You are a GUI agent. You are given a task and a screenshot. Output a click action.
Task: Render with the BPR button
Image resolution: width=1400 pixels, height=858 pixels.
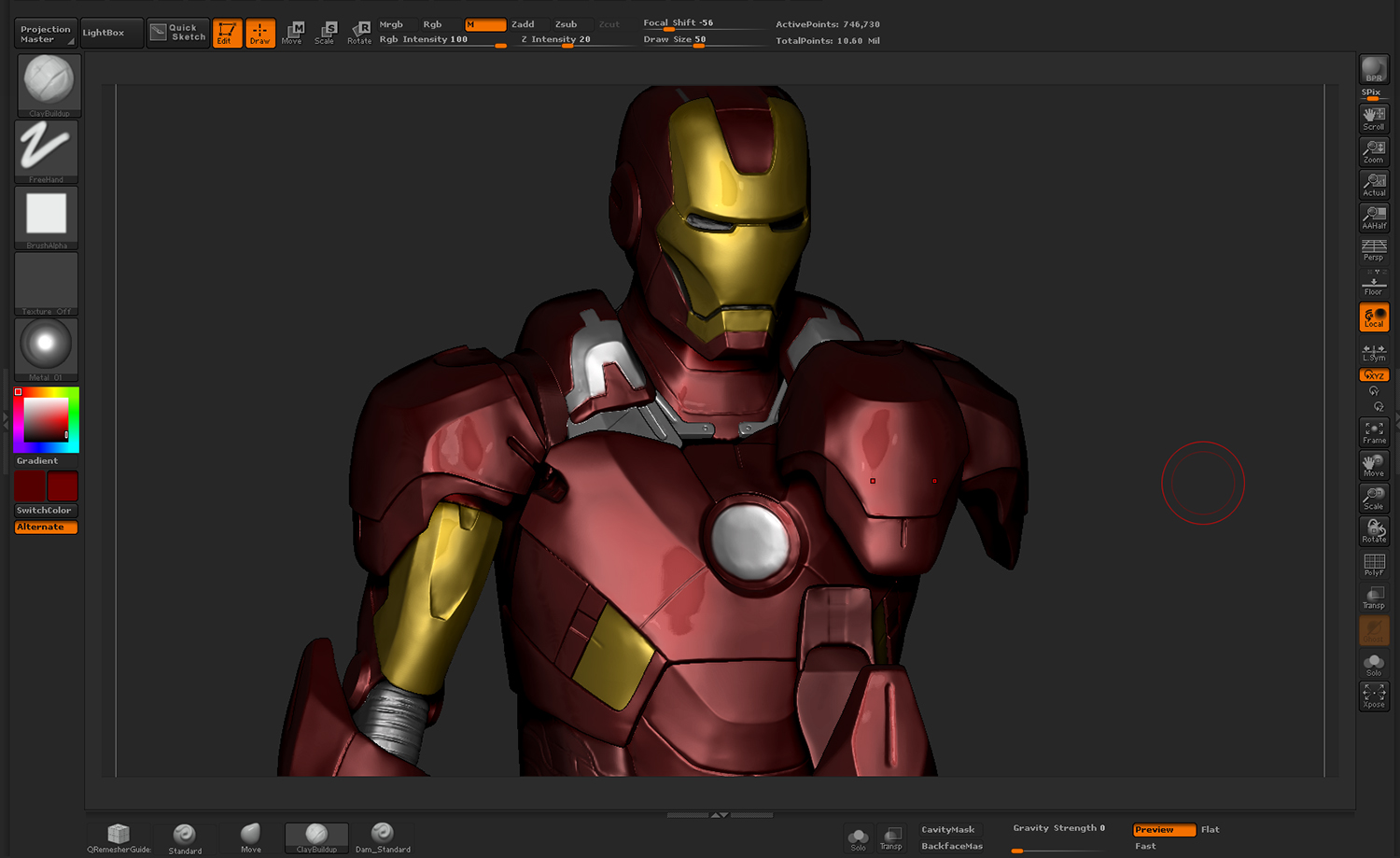(1374, 70)
